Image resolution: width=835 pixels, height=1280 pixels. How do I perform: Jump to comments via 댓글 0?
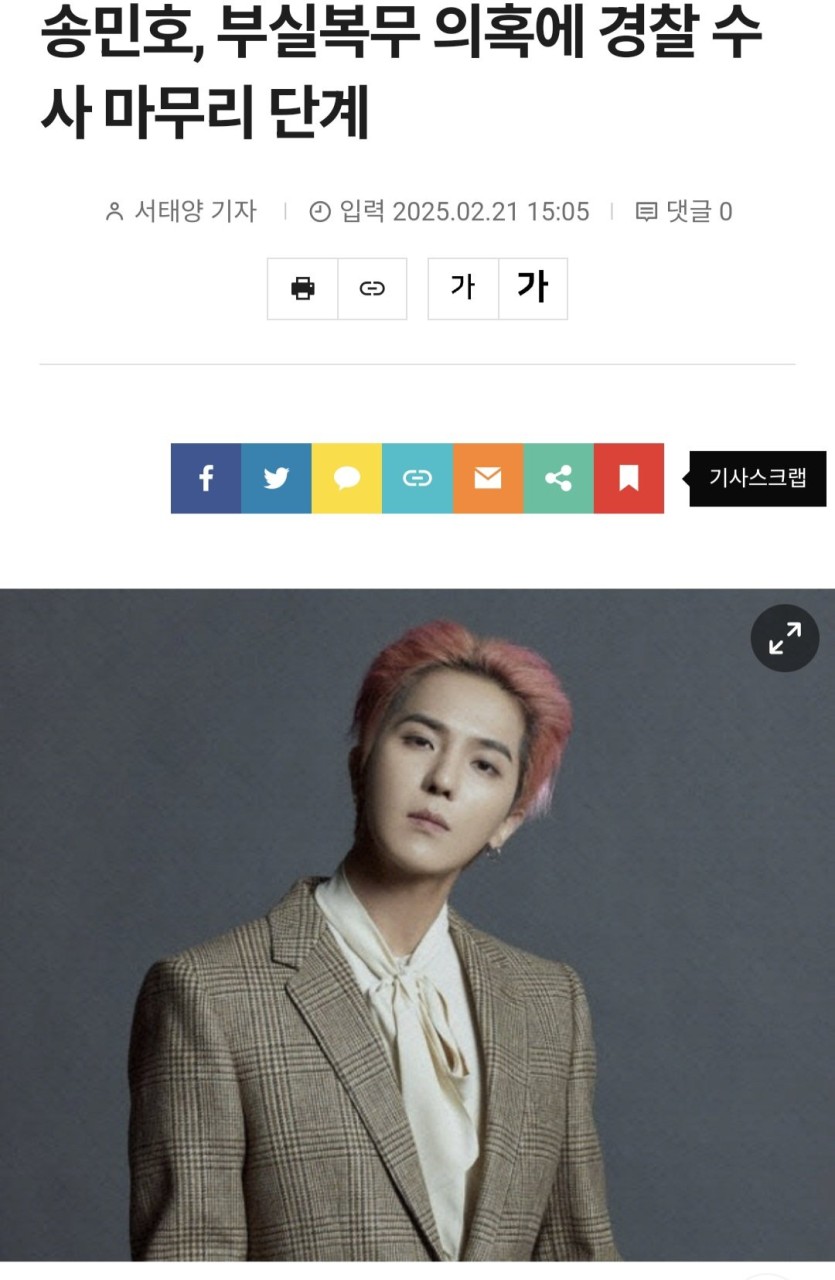685,211
